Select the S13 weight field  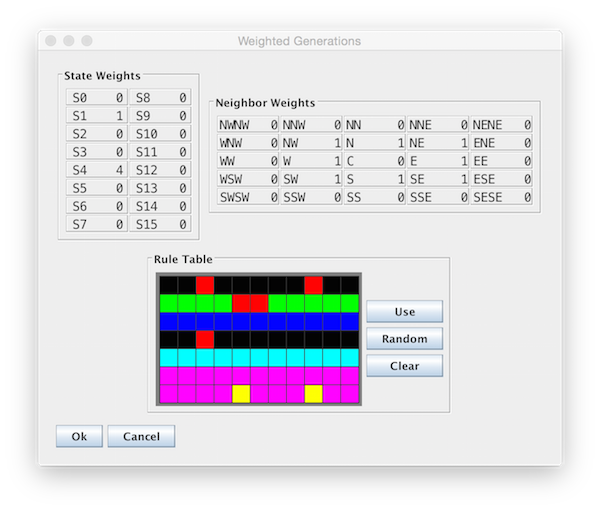point(160,188)
